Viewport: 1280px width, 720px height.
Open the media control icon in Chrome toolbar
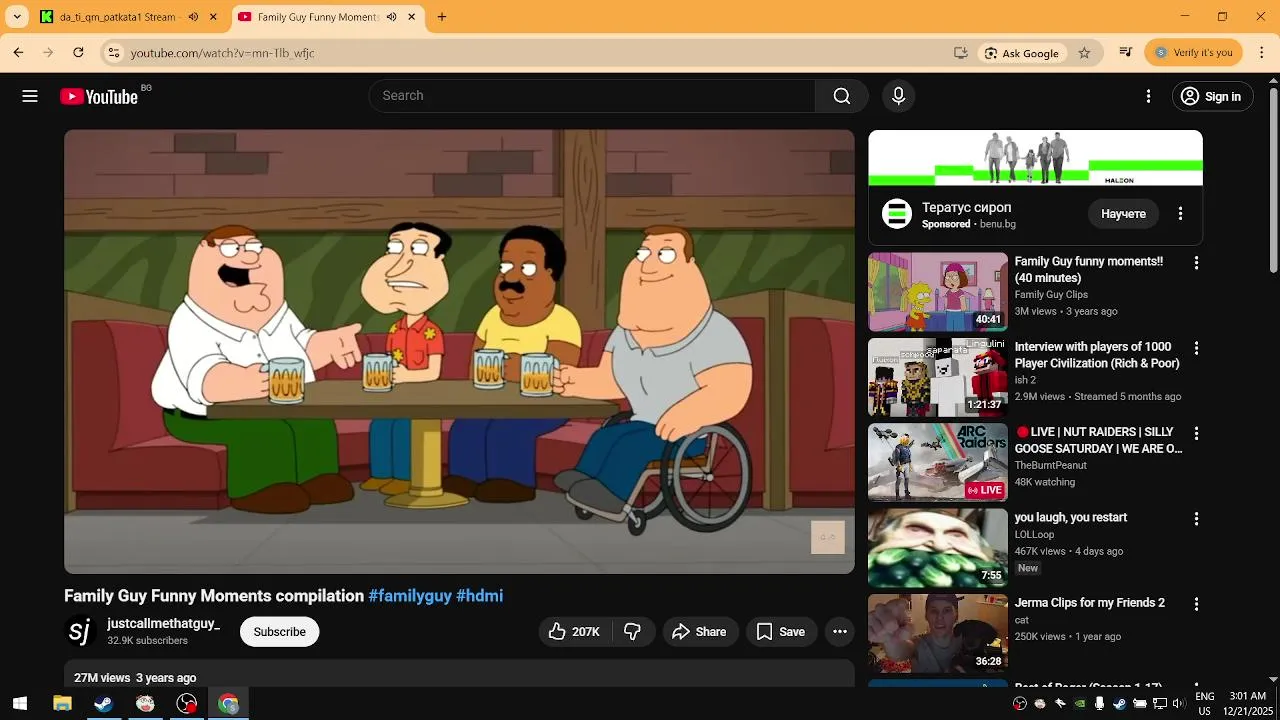tap(1126, 53)
